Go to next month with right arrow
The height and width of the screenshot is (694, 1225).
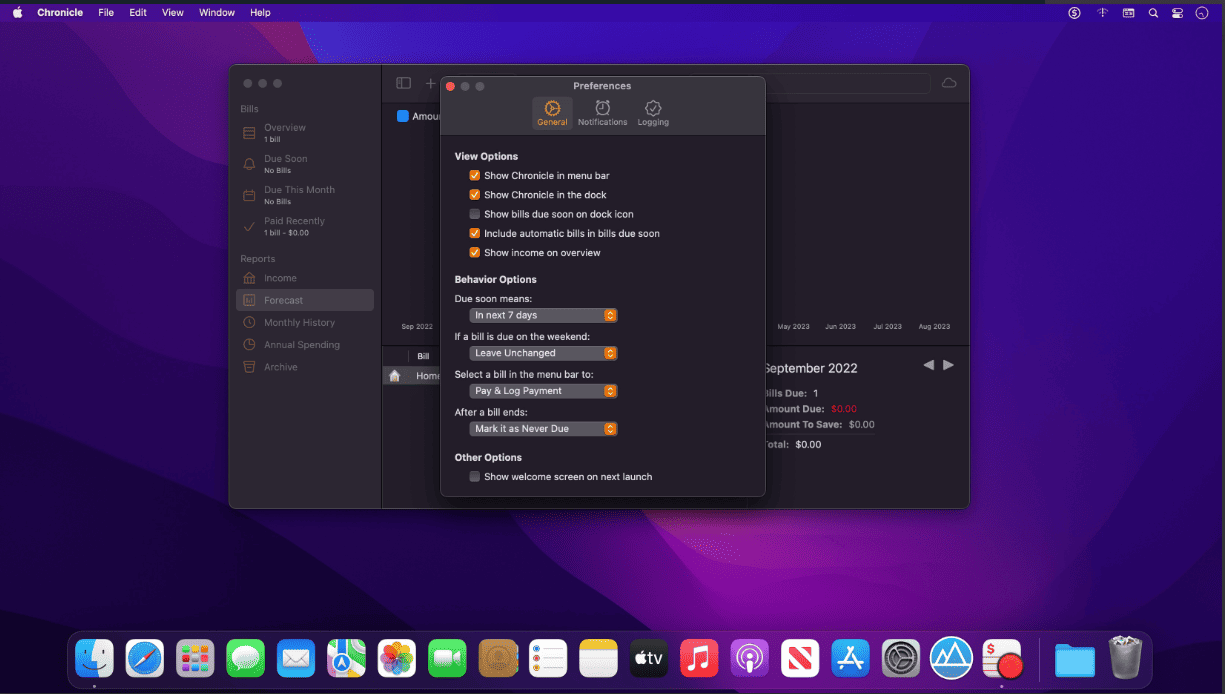pos(948,365)
